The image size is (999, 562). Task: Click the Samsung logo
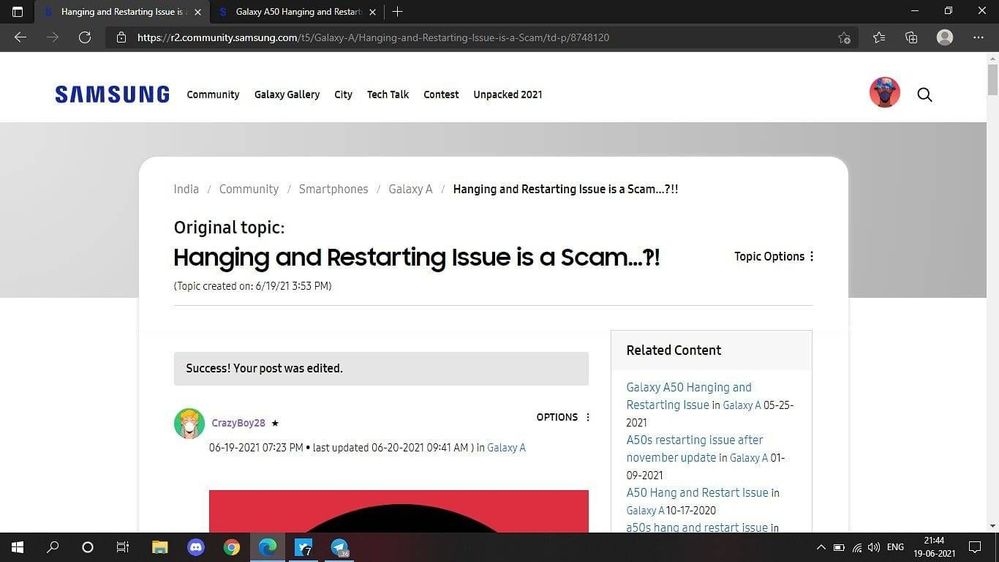pos(112,94)
